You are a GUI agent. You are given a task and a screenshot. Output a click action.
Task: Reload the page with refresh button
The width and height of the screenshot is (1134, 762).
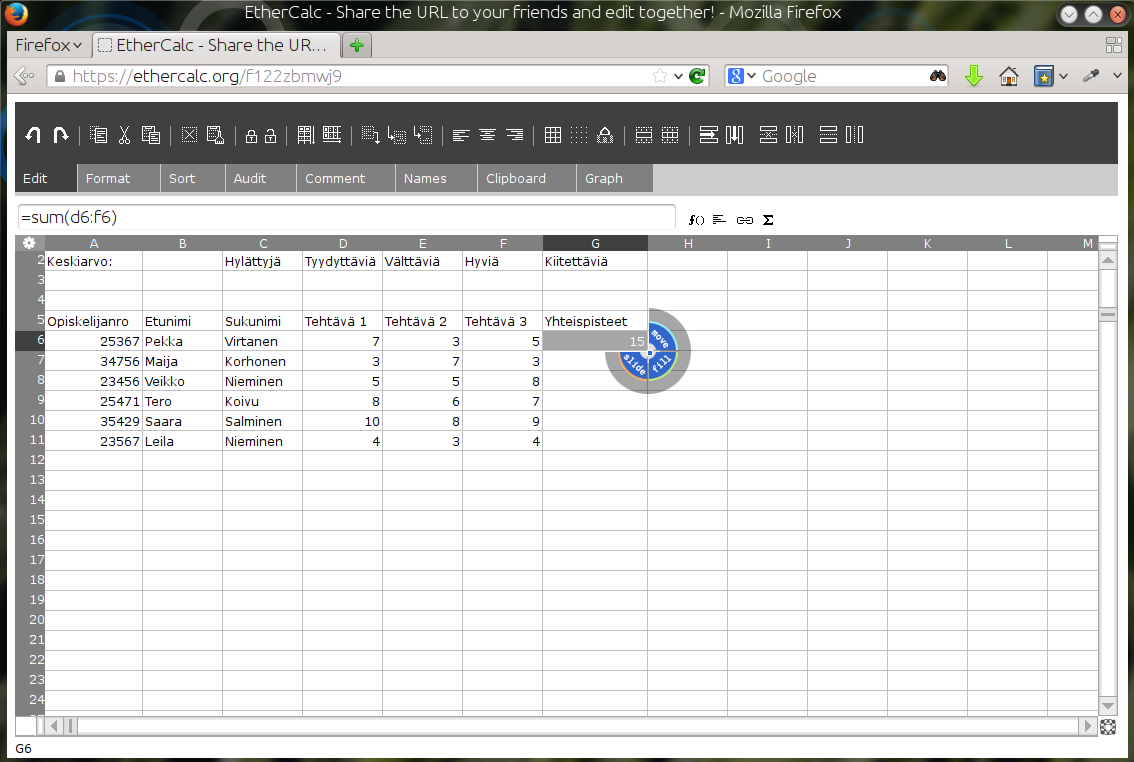click(x=697, y=76)
